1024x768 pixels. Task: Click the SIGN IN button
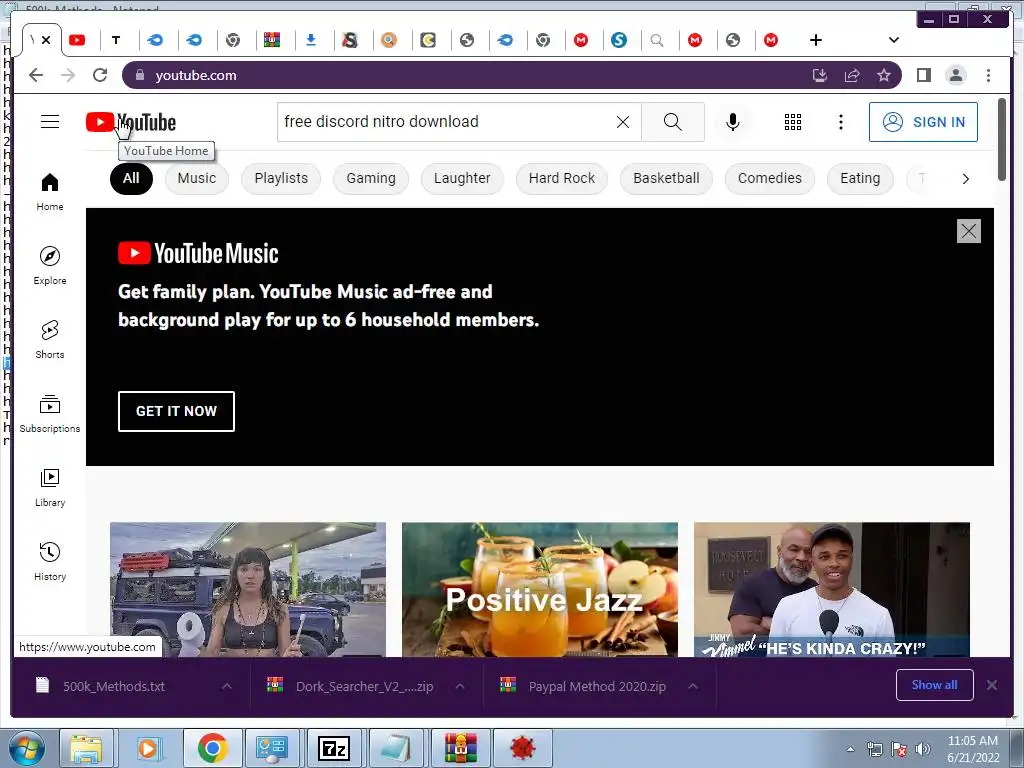pos(923,122)
